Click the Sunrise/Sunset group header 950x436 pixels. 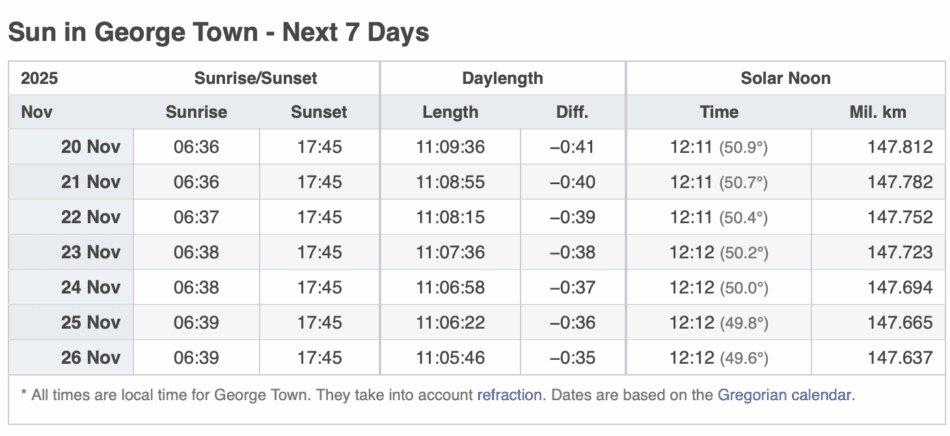(x=257, y=78)
